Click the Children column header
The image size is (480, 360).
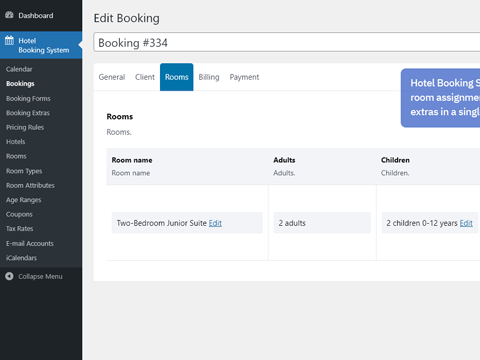point(395,160)
